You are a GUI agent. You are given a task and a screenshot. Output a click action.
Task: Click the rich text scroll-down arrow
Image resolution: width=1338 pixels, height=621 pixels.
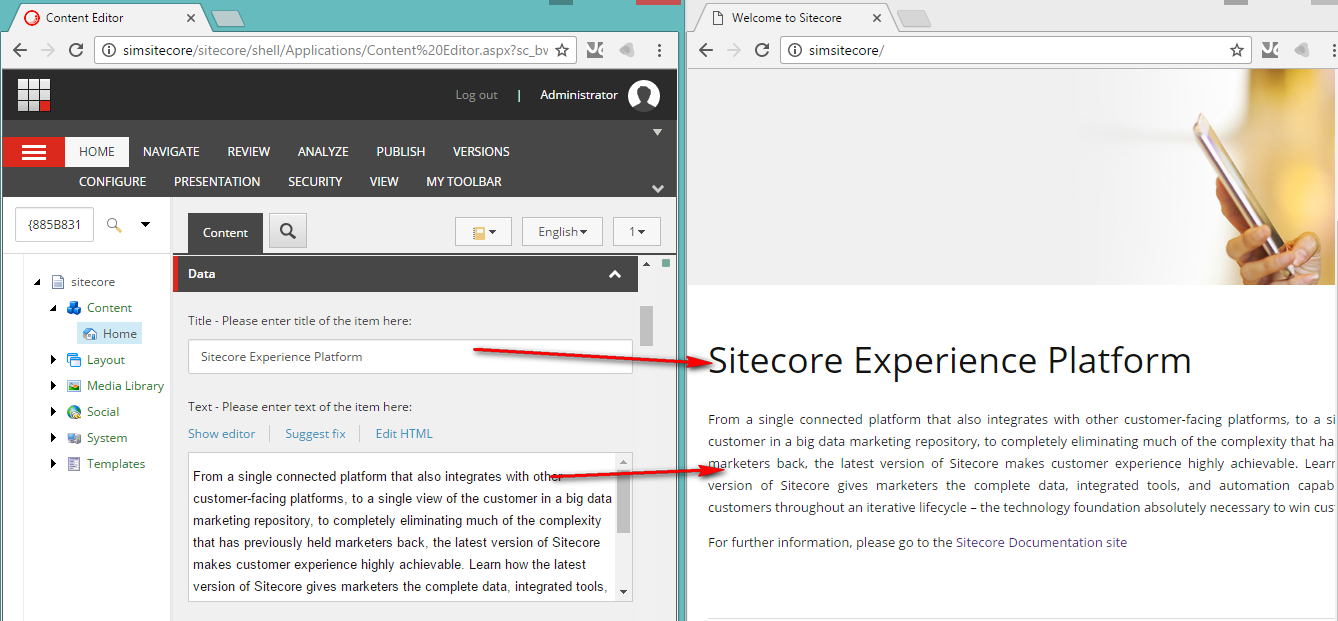624,591
